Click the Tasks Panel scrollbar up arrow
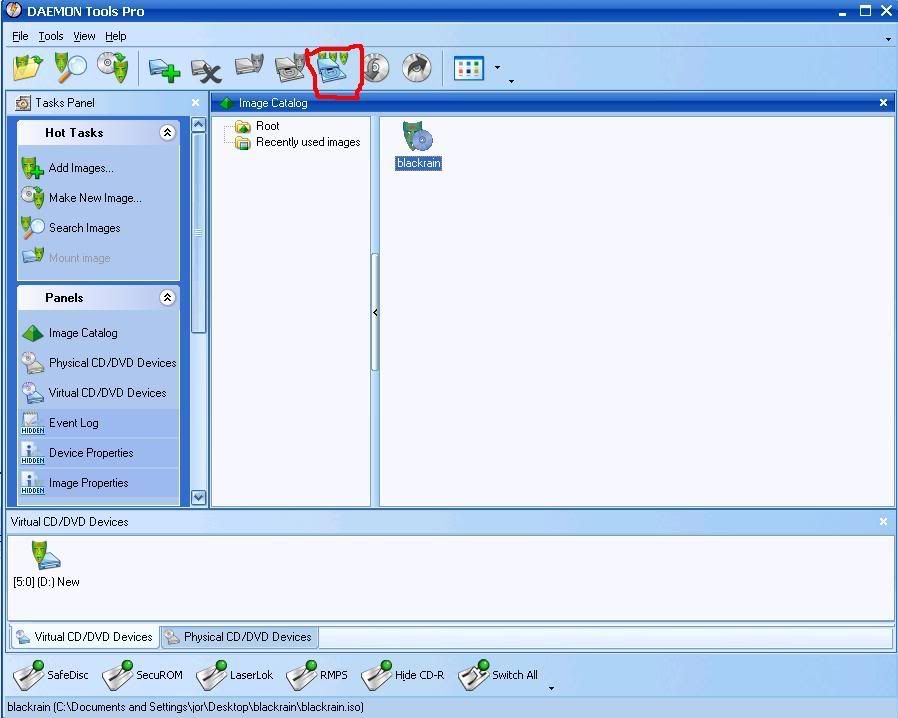The height and width of the screenshot is (718, 898). point(198,124)
